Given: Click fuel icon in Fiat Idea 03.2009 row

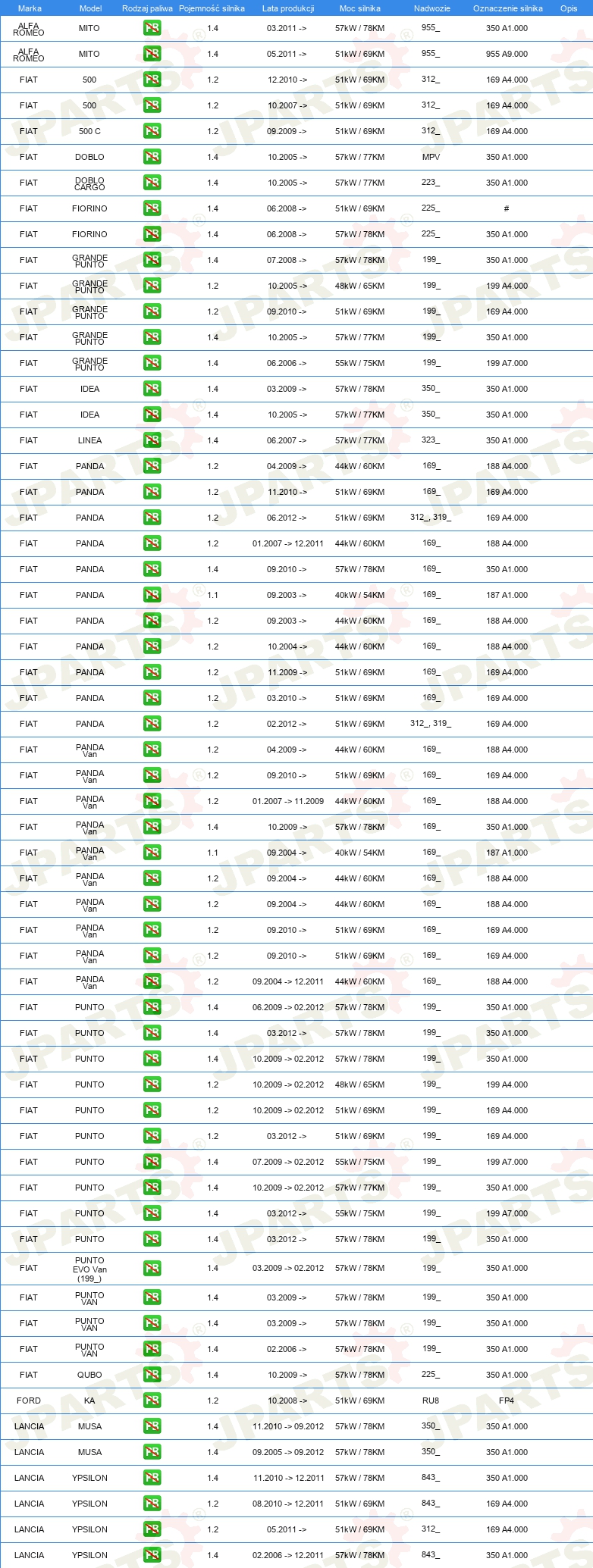Looking at the screenshot, I should pos(152,389).
